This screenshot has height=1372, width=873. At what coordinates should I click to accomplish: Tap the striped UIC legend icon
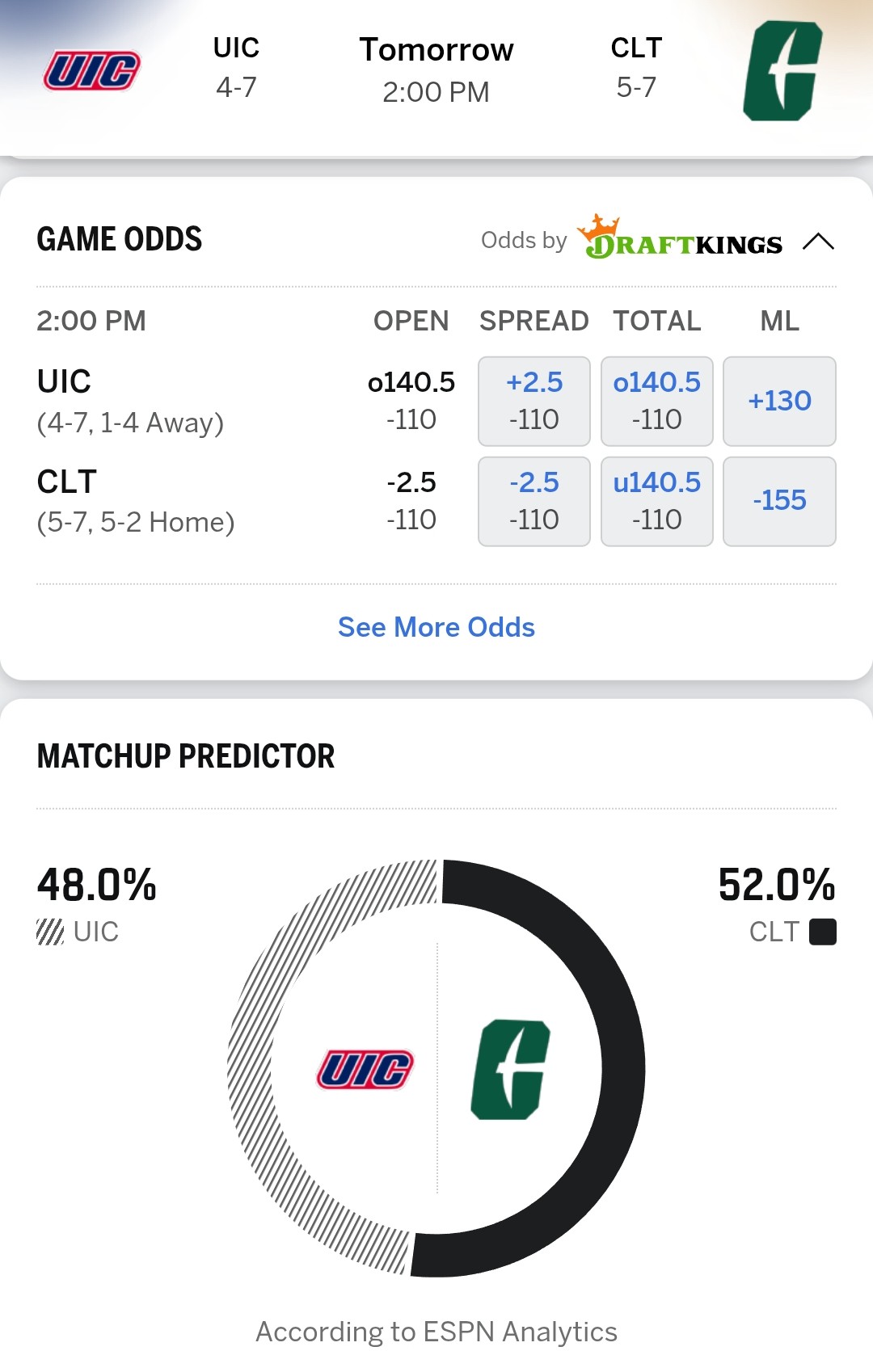(x=50, y=932)
